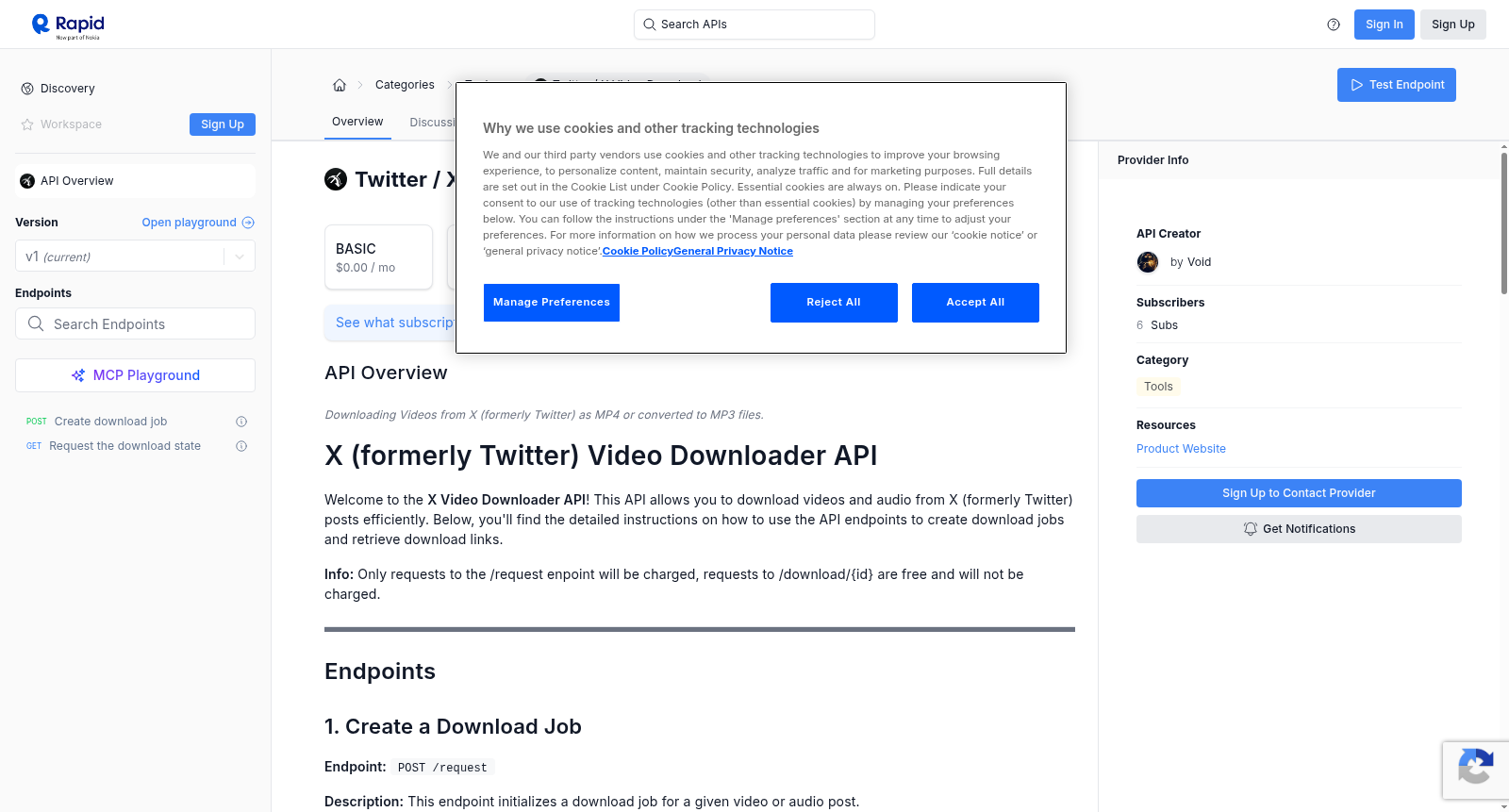Click the Workspace star icon
The image size is (1509, 812).
point(27,124)
